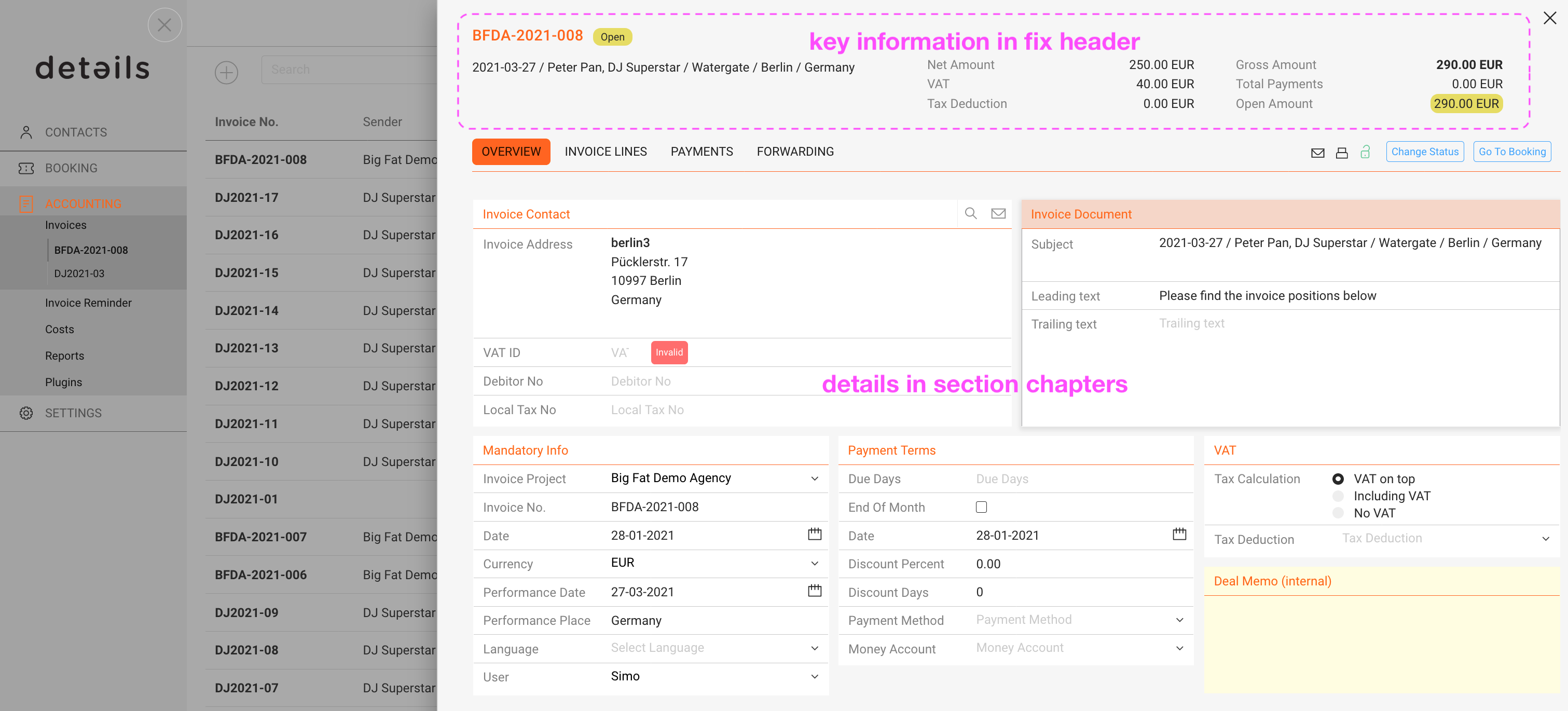Image resolution: width=1568 pixels, height=711 pixels.
Task: Print the invoice via the printer icon
Action: [1342, 153]
